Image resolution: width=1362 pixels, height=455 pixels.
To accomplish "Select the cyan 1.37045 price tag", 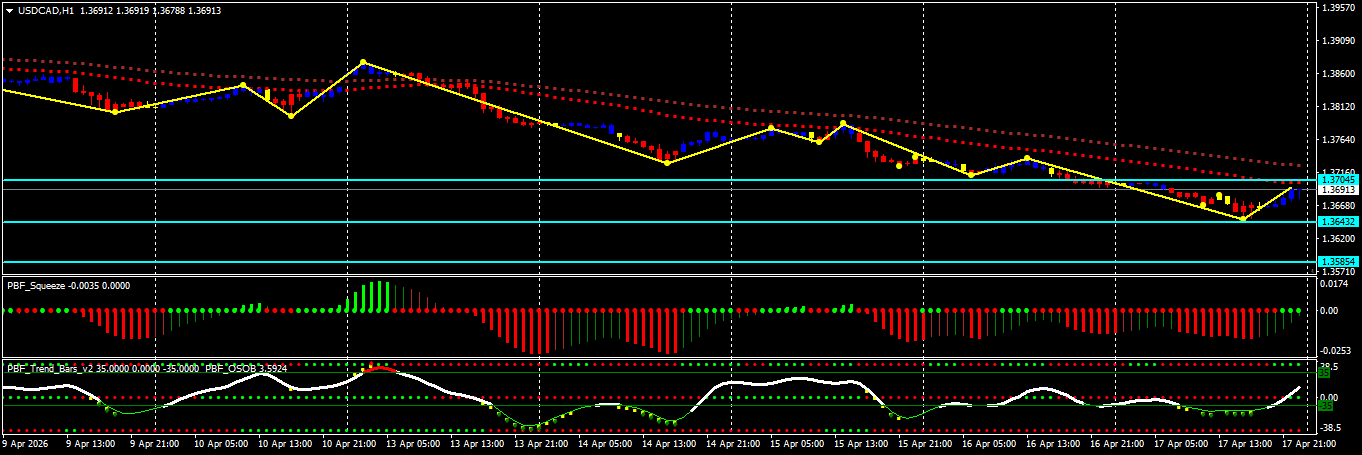I will pos(1337,180).
